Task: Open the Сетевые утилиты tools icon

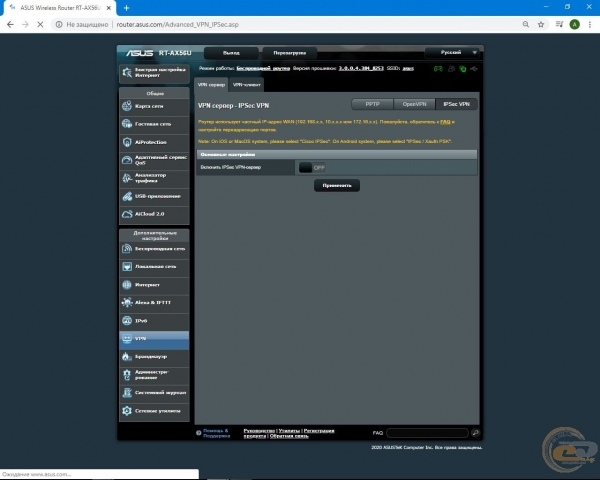Action: click(127, 411)
